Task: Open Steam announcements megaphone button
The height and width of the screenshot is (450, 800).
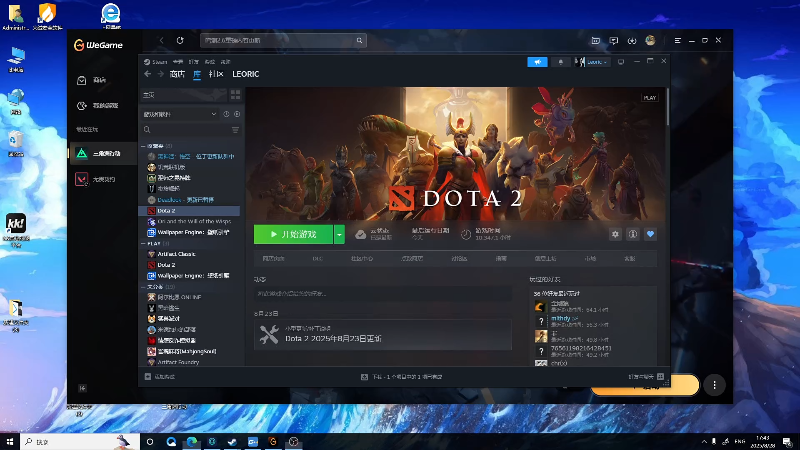Action: (x=537, y=62)
